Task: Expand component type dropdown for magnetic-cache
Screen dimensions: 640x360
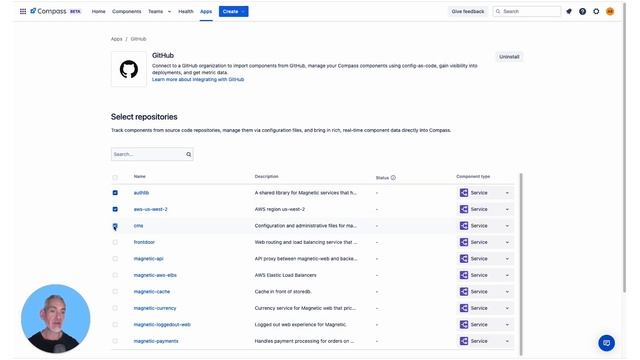Action: [x=507, y=291]
